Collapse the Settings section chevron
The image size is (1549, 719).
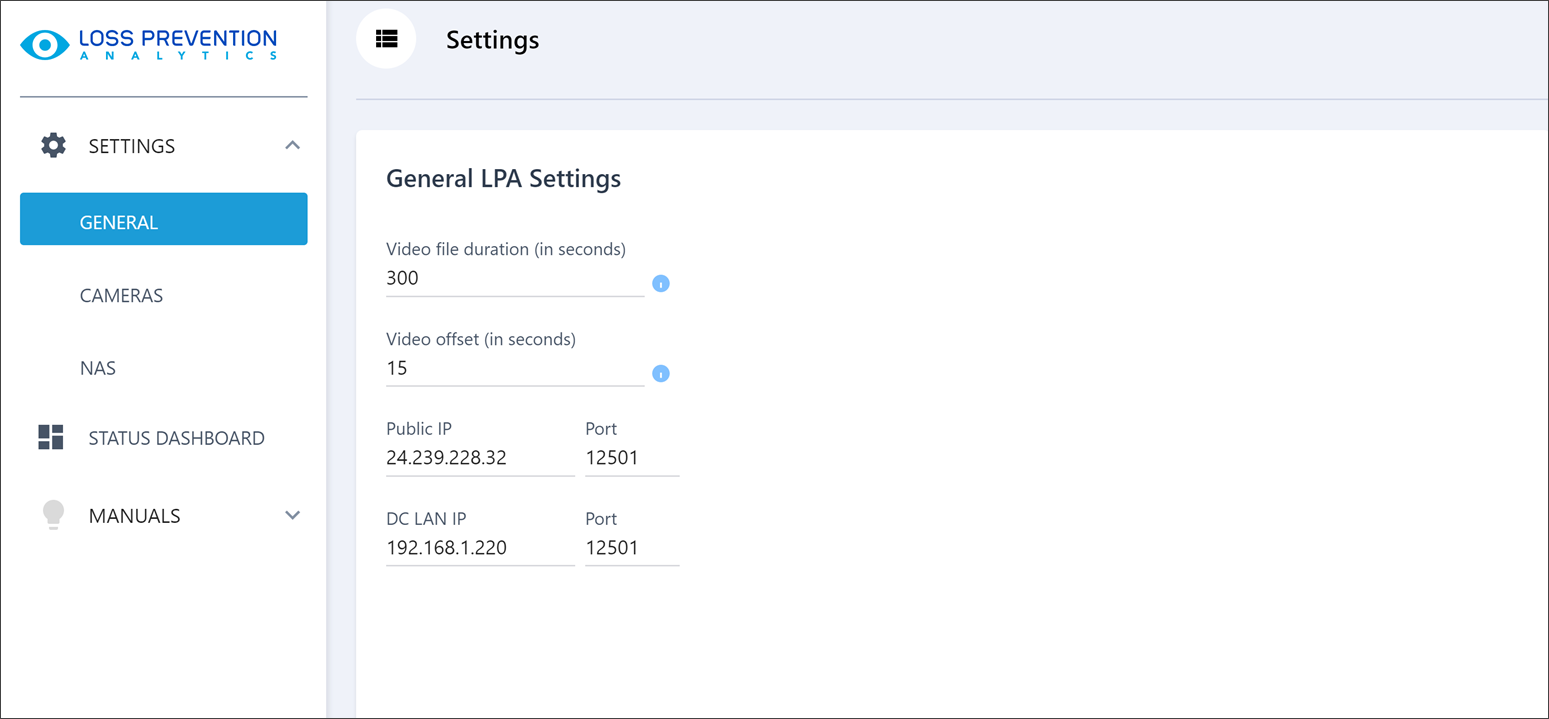[x=292, y=146]
